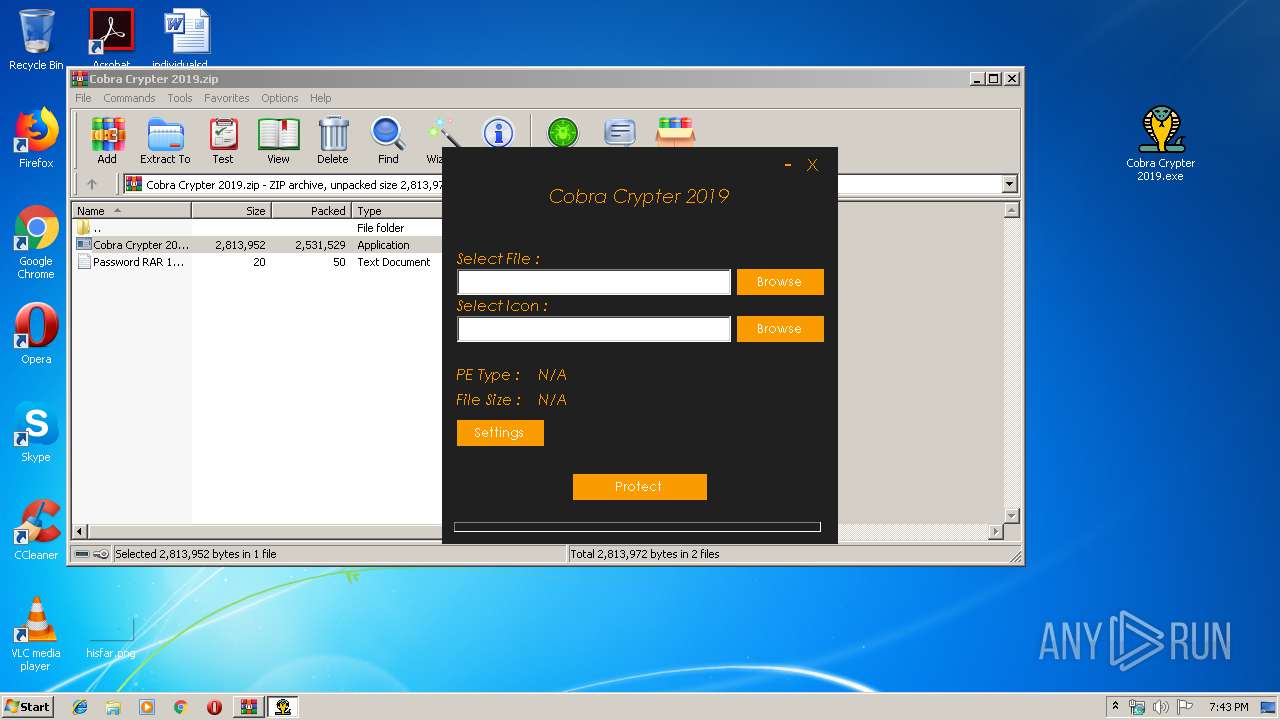Expand the WinRAR address bar dropdown
Image resolution: width=1280 pixels, height=720 pixels.
pos(1009,184)
